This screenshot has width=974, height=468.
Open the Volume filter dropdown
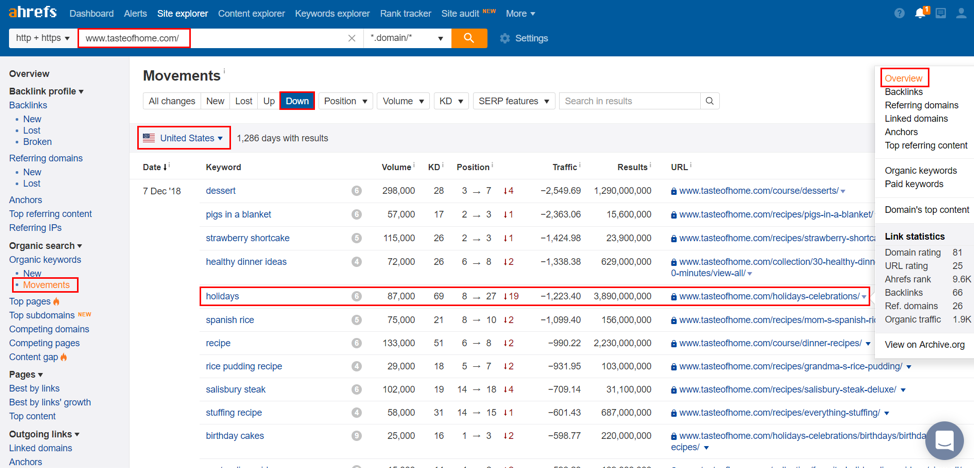[403, 101]
